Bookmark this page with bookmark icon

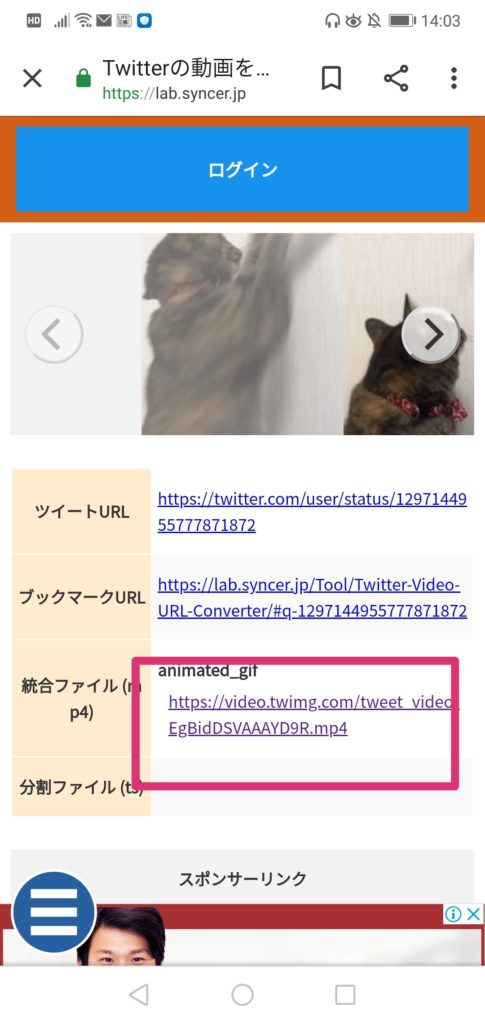332,79
